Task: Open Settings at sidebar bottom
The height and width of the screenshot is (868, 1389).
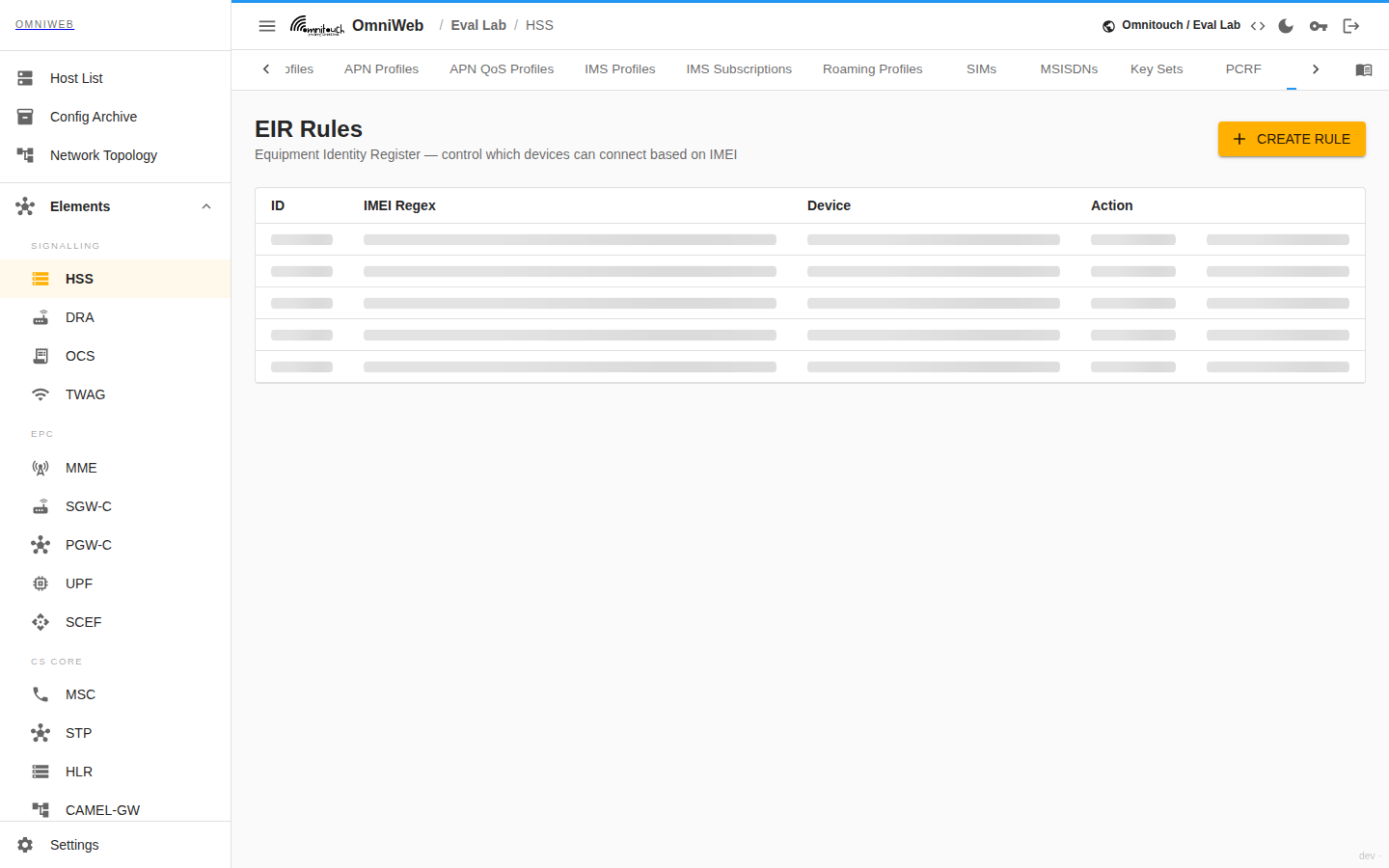Action: [116, 845]
